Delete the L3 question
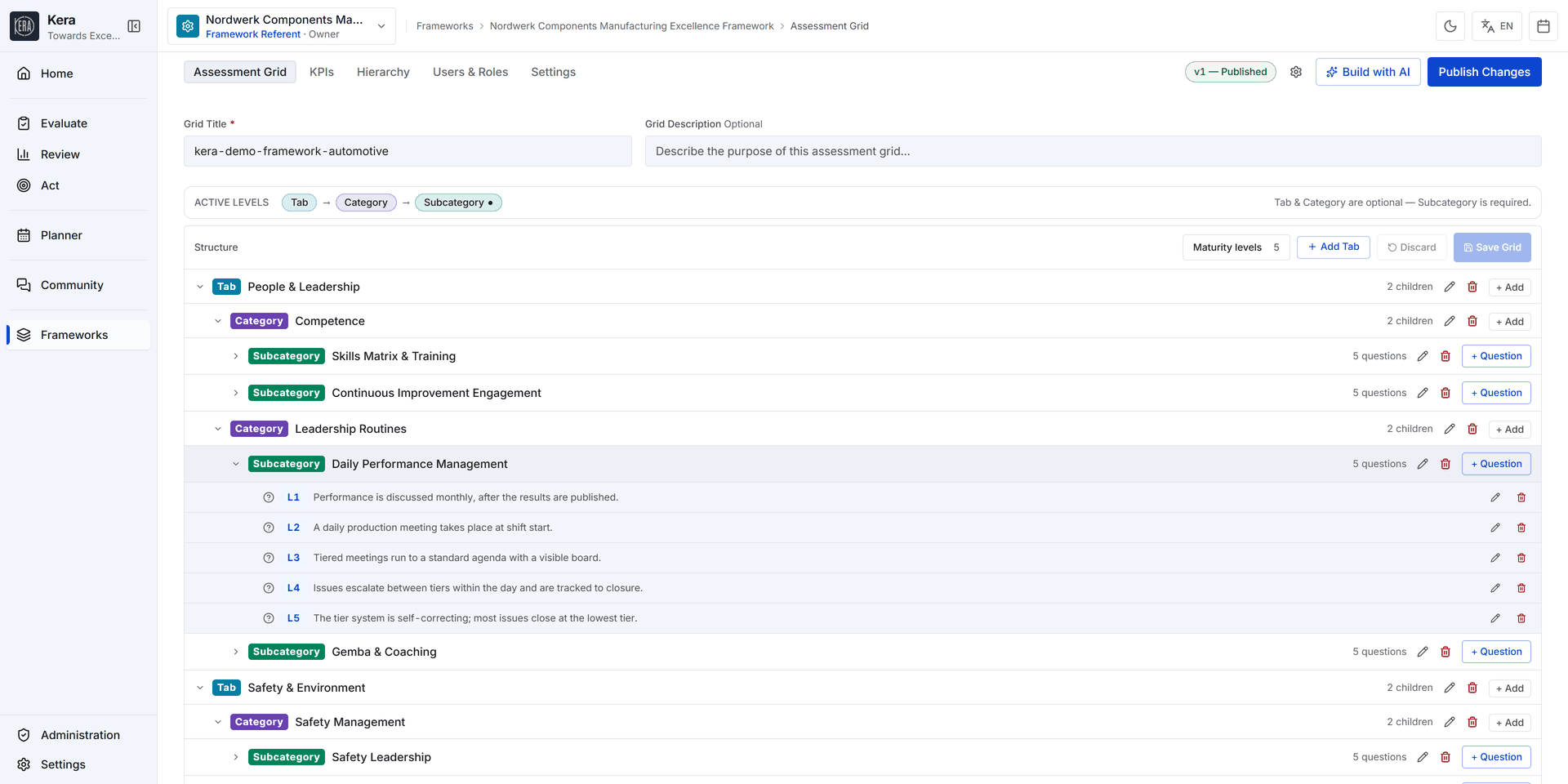 tap(1521, 558)
